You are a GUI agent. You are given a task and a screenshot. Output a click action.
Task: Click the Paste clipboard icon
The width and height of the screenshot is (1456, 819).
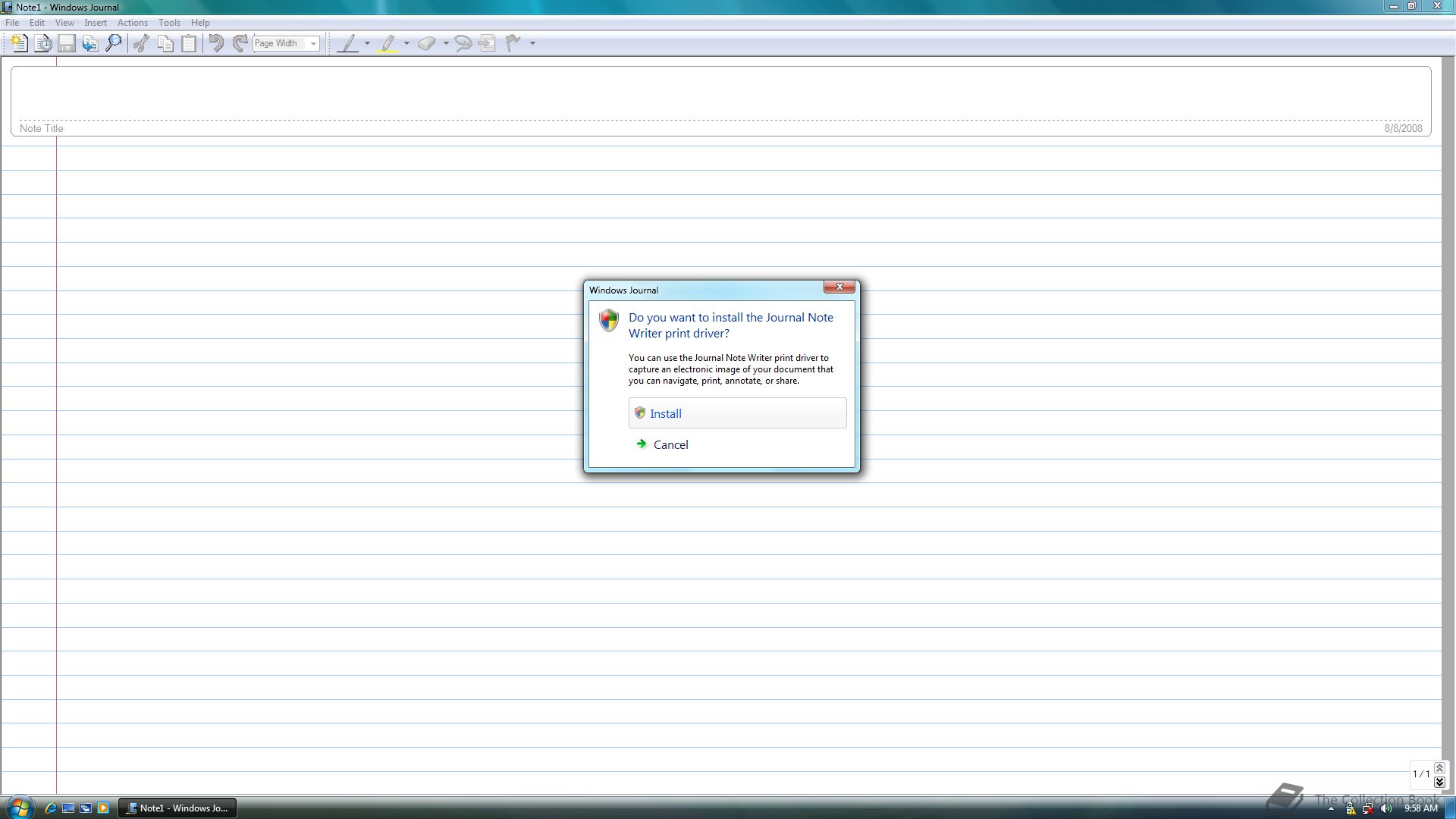click(x=189, y=43)
